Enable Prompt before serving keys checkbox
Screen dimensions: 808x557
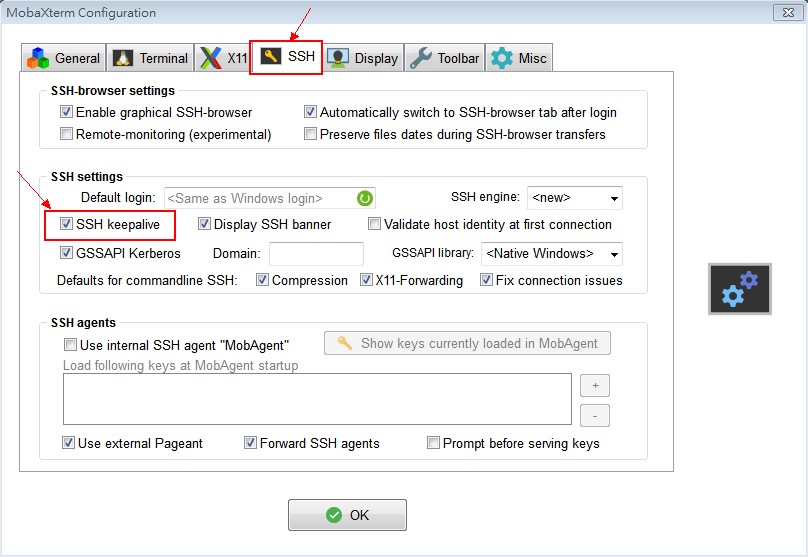(x=433, y=443)
